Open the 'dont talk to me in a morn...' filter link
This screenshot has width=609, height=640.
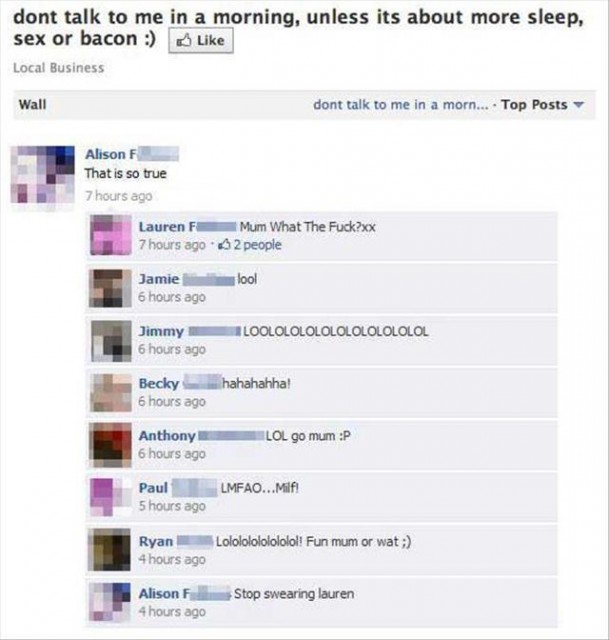pyautogui.click(x=400, y=105)
